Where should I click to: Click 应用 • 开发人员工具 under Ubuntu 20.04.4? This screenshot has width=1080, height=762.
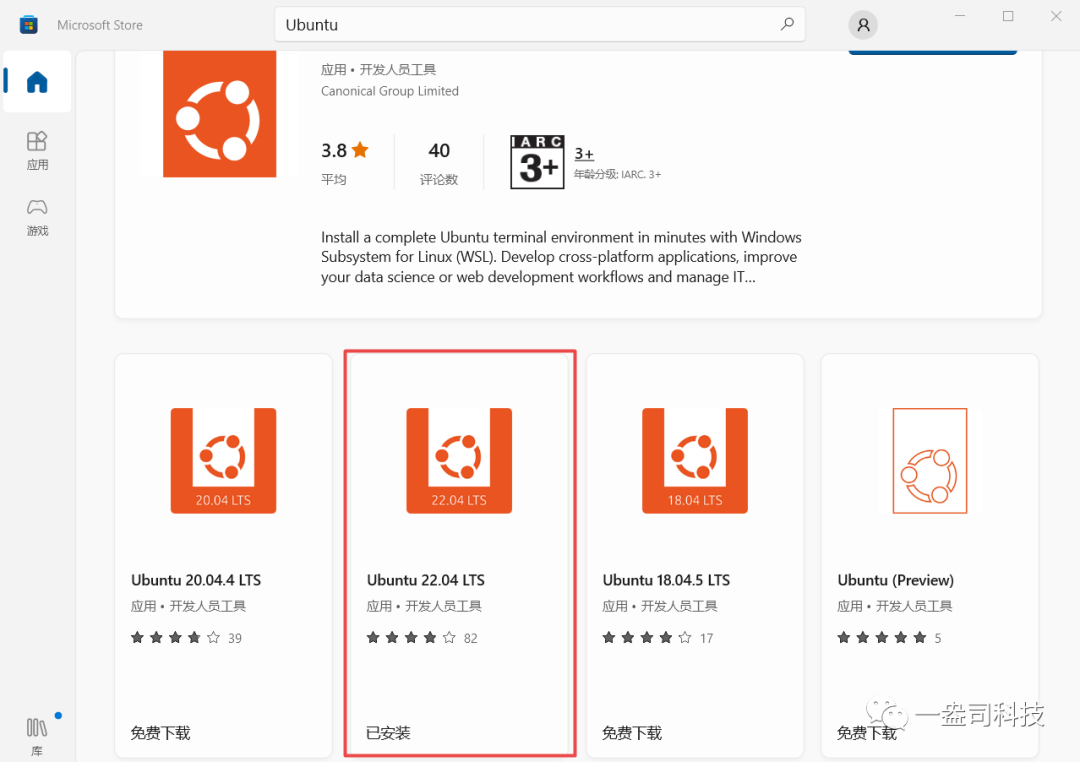point(188,606)
